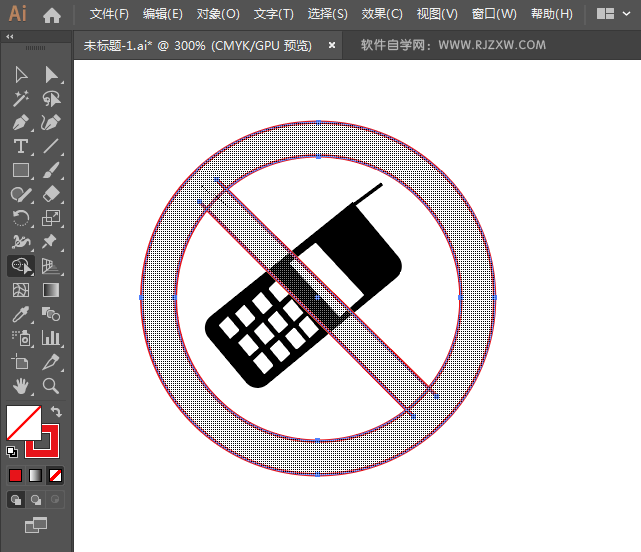Viewport: 641px width, 552px height.
Task: Select the Slice tool
Action: pos(51,362)
